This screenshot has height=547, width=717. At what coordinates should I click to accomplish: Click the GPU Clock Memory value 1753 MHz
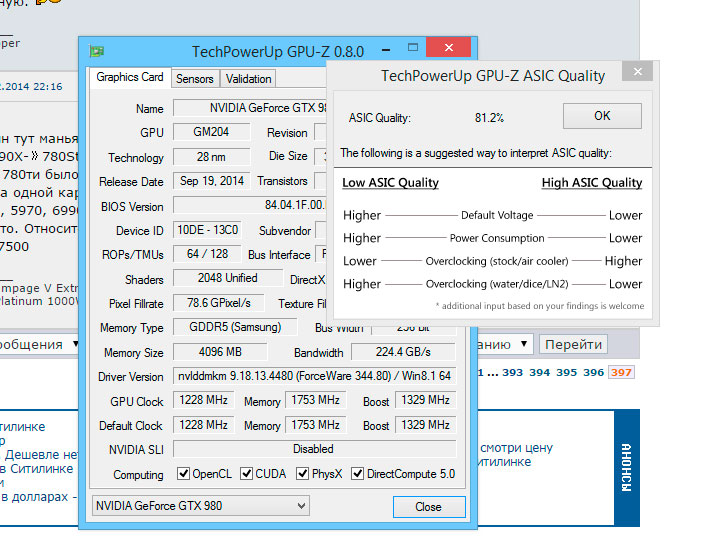[x=316, y=400]
